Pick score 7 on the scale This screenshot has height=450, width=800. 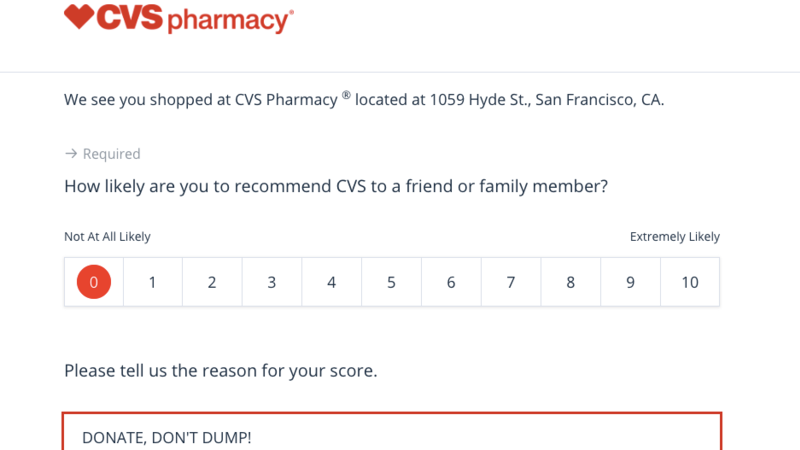tap(511, 282)
